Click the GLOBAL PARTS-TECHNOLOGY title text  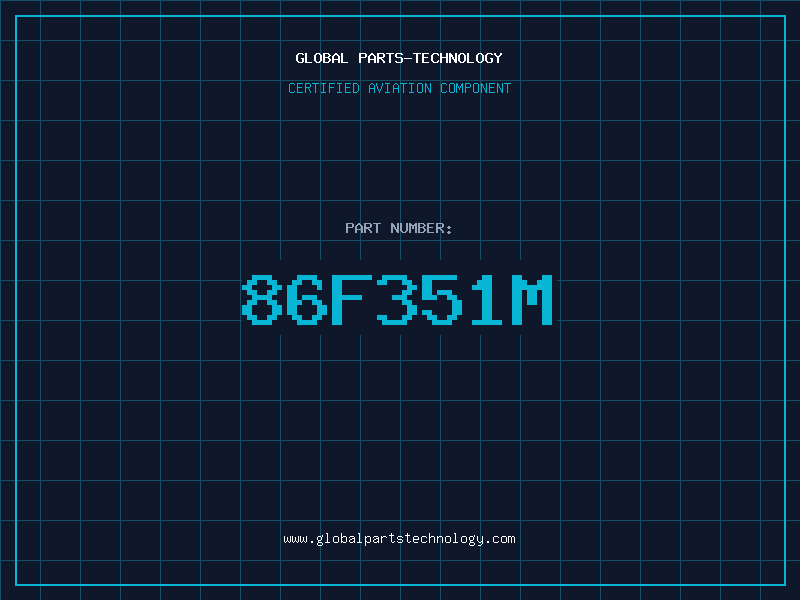399,58
